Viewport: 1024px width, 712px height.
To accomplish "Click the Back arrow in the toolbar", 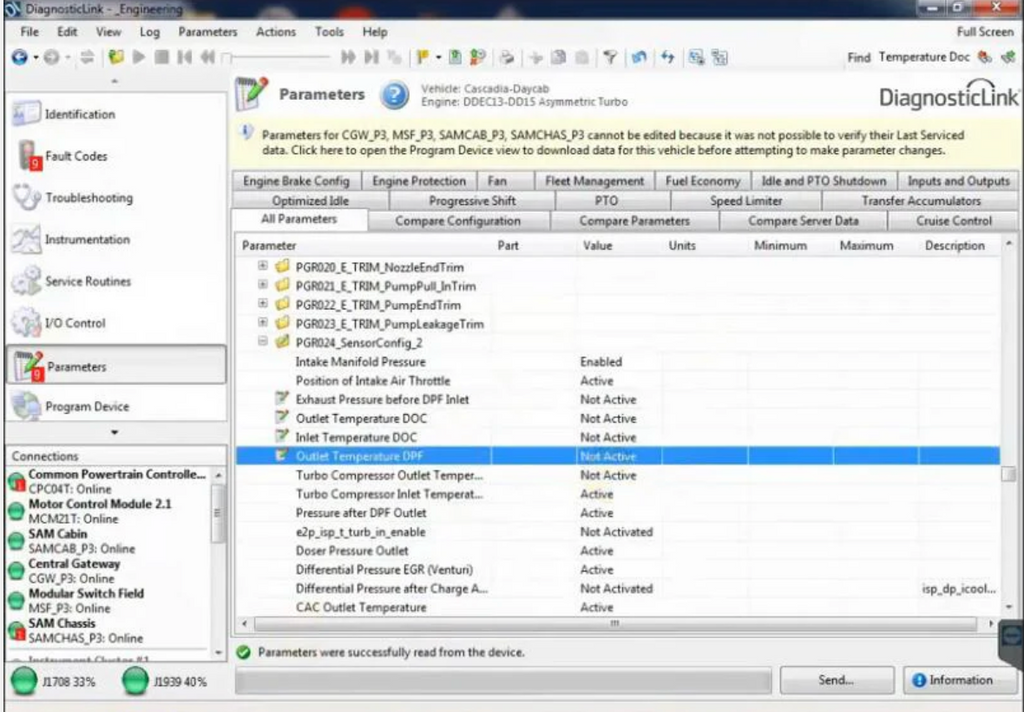I will point(21,58).
